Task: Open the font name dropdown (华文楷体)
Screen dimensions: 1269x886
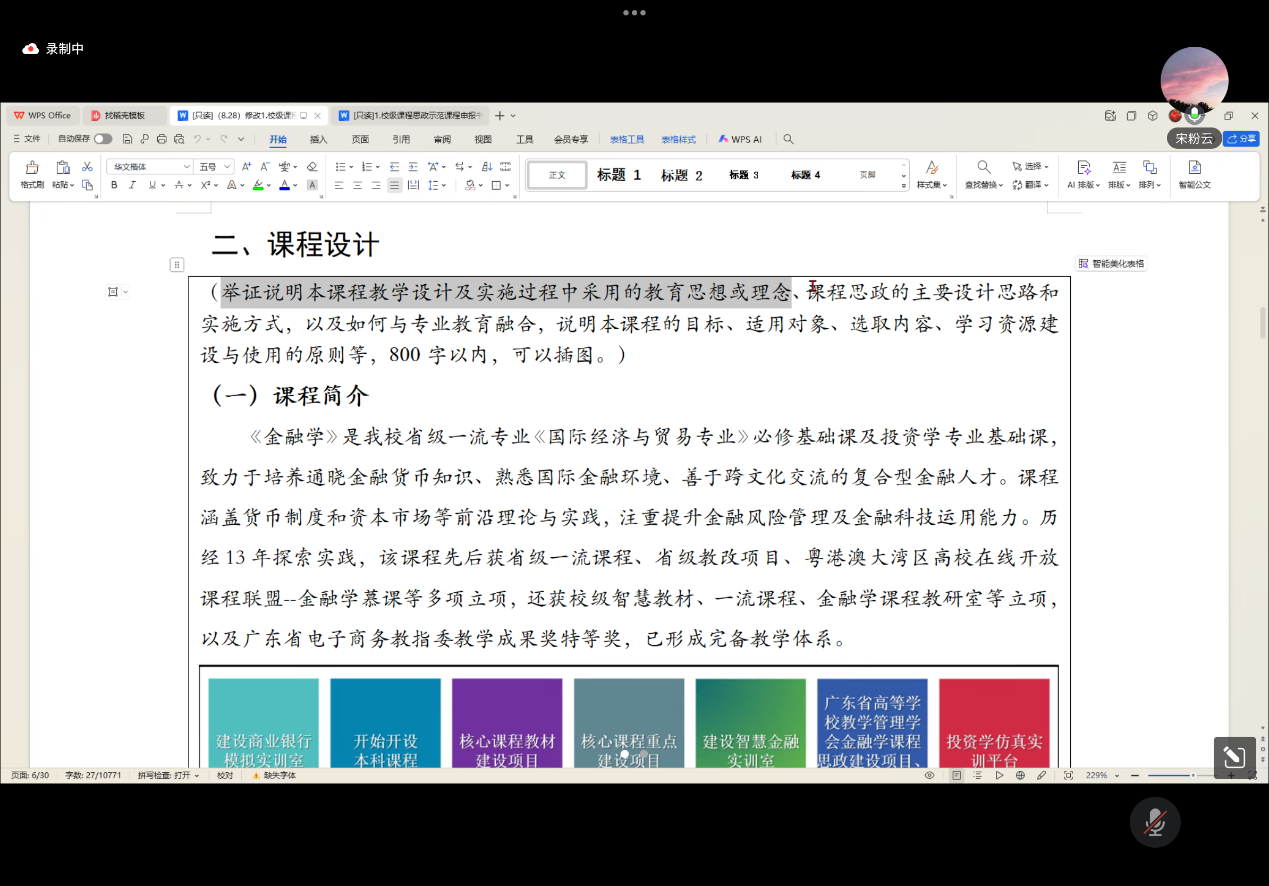Action: coord(150,167)
